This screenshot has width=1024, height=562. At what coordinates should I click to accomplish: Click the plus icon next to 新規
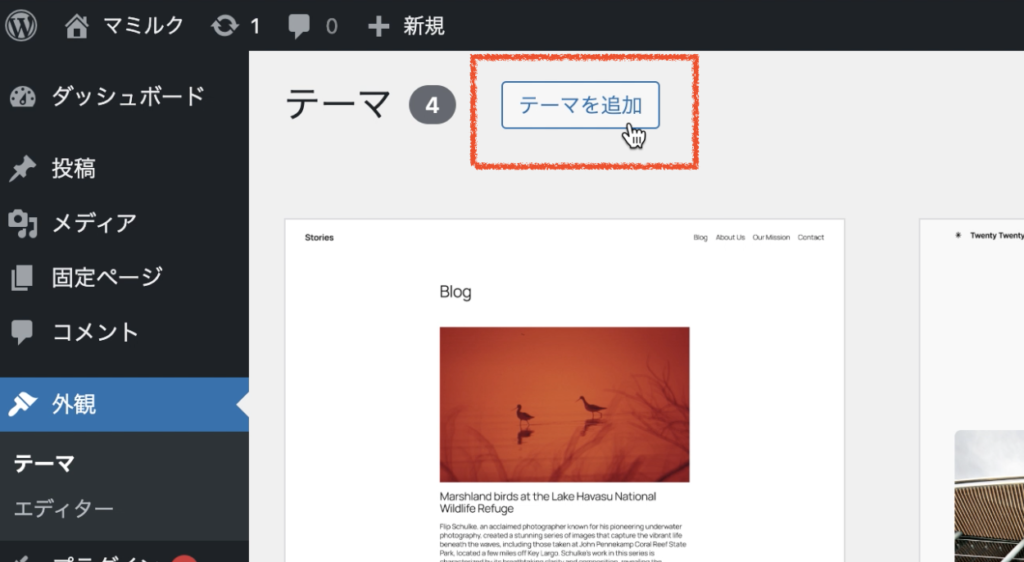[378, 26]
